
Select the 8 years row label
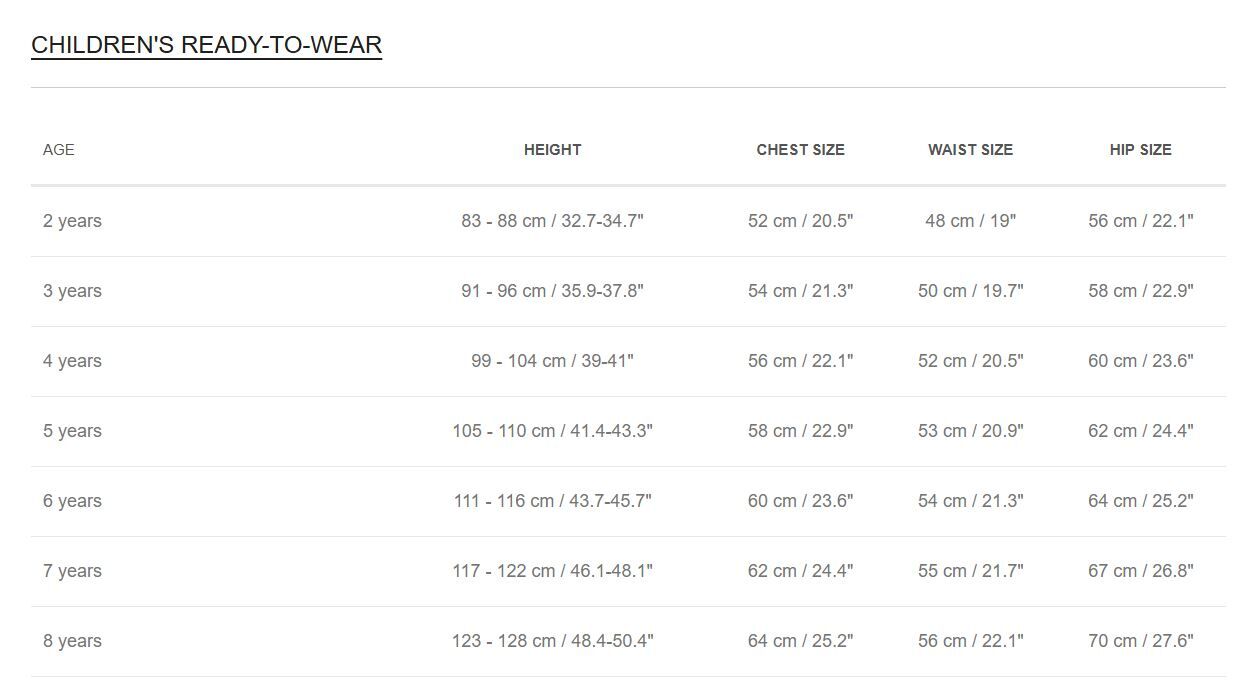pos(72,641)
